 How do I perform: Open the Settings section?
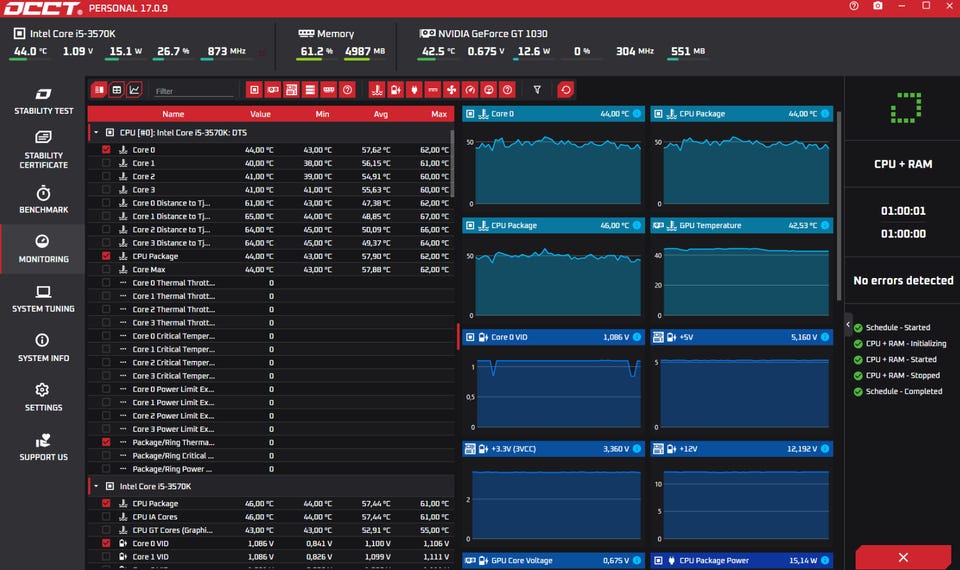[43, 397]
